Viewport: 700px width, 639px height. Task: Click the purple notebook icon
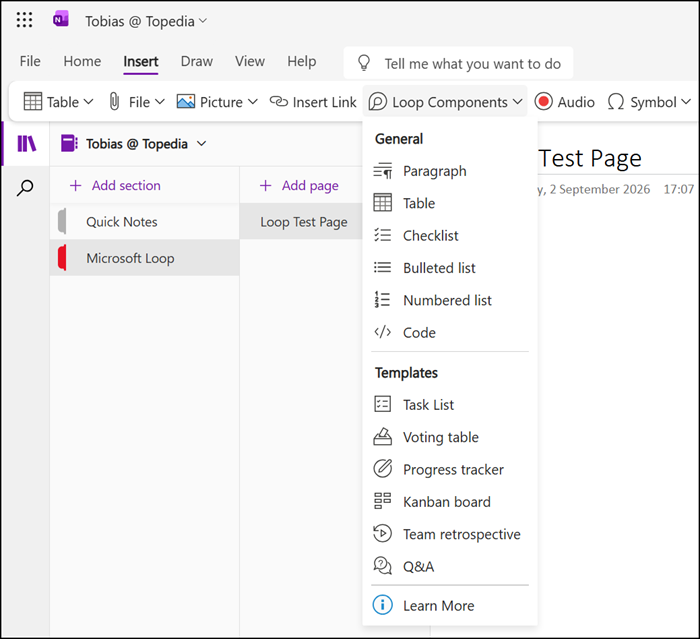click(69, 143)
